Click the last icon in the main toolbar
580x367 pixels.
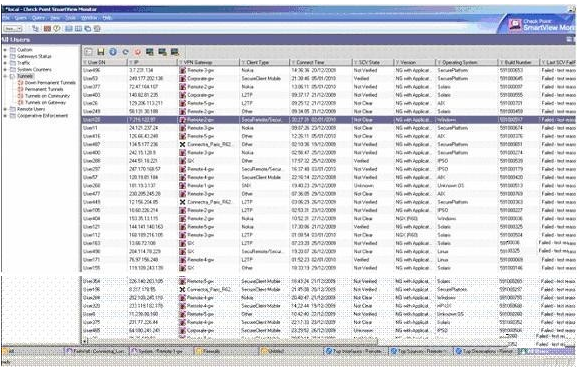pyautogui.click(x=97, y=28)
